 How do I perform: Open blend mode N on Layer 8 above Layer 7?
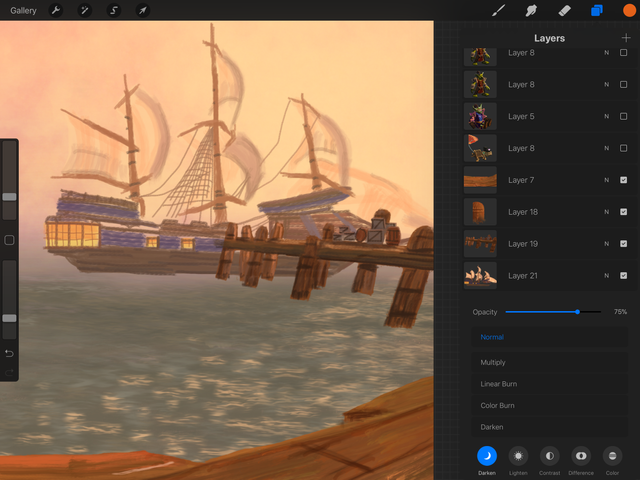[607, 148]
